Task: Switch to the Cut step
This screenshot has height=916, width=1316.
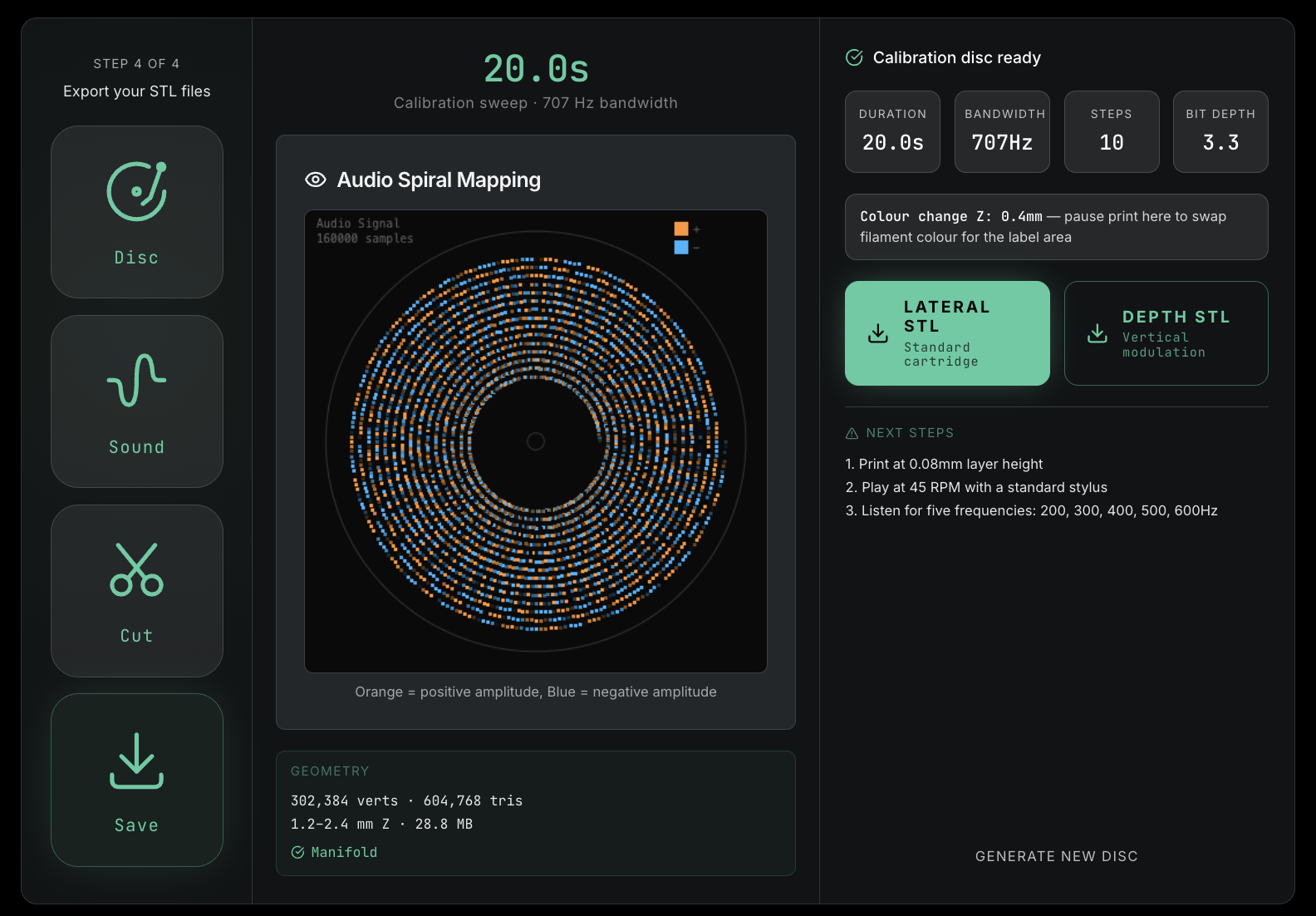Action: (x=137, y=591)
